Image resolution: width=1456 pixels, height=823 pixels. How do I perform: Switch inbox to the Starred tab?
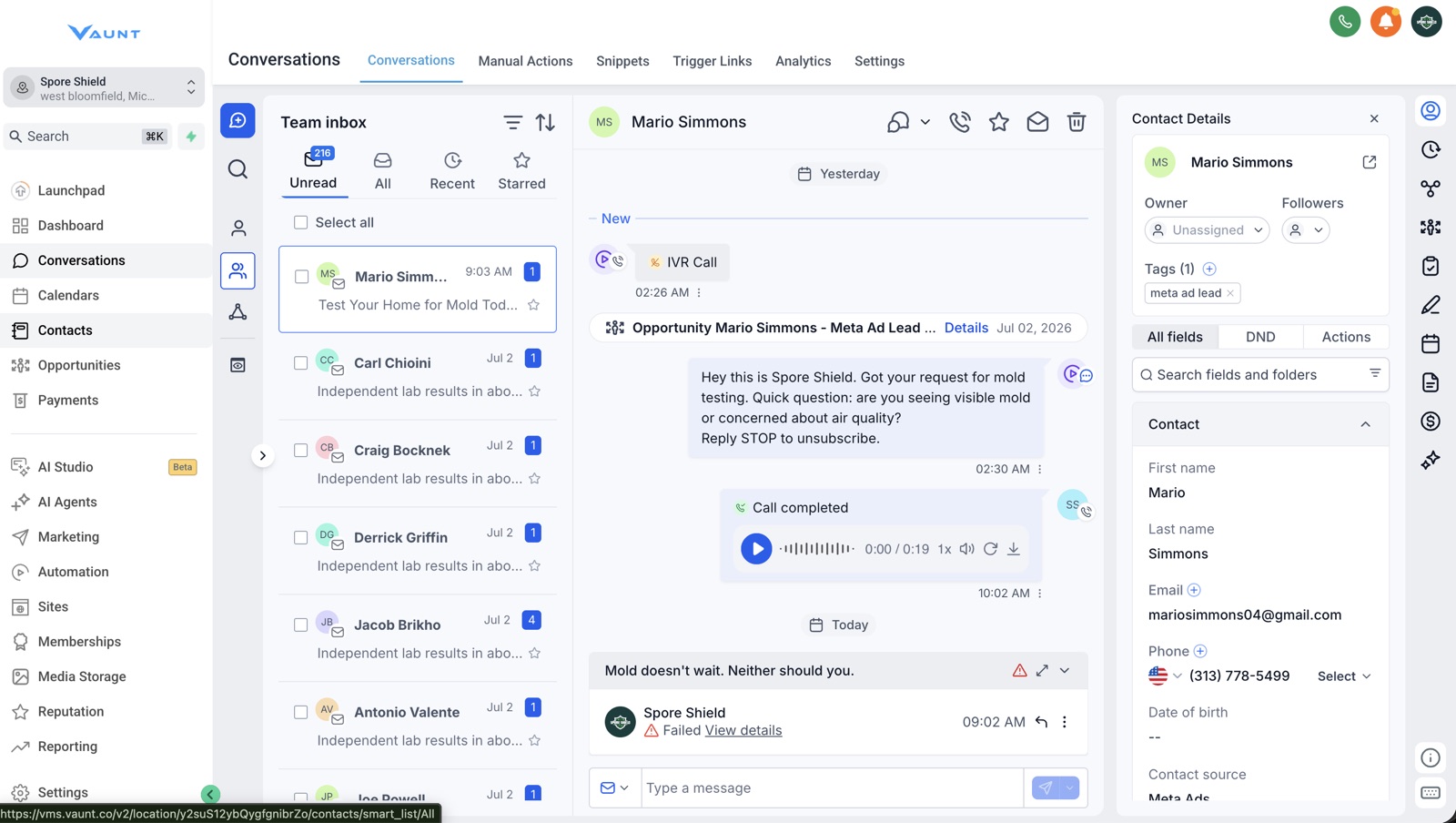tap(521, 171)
